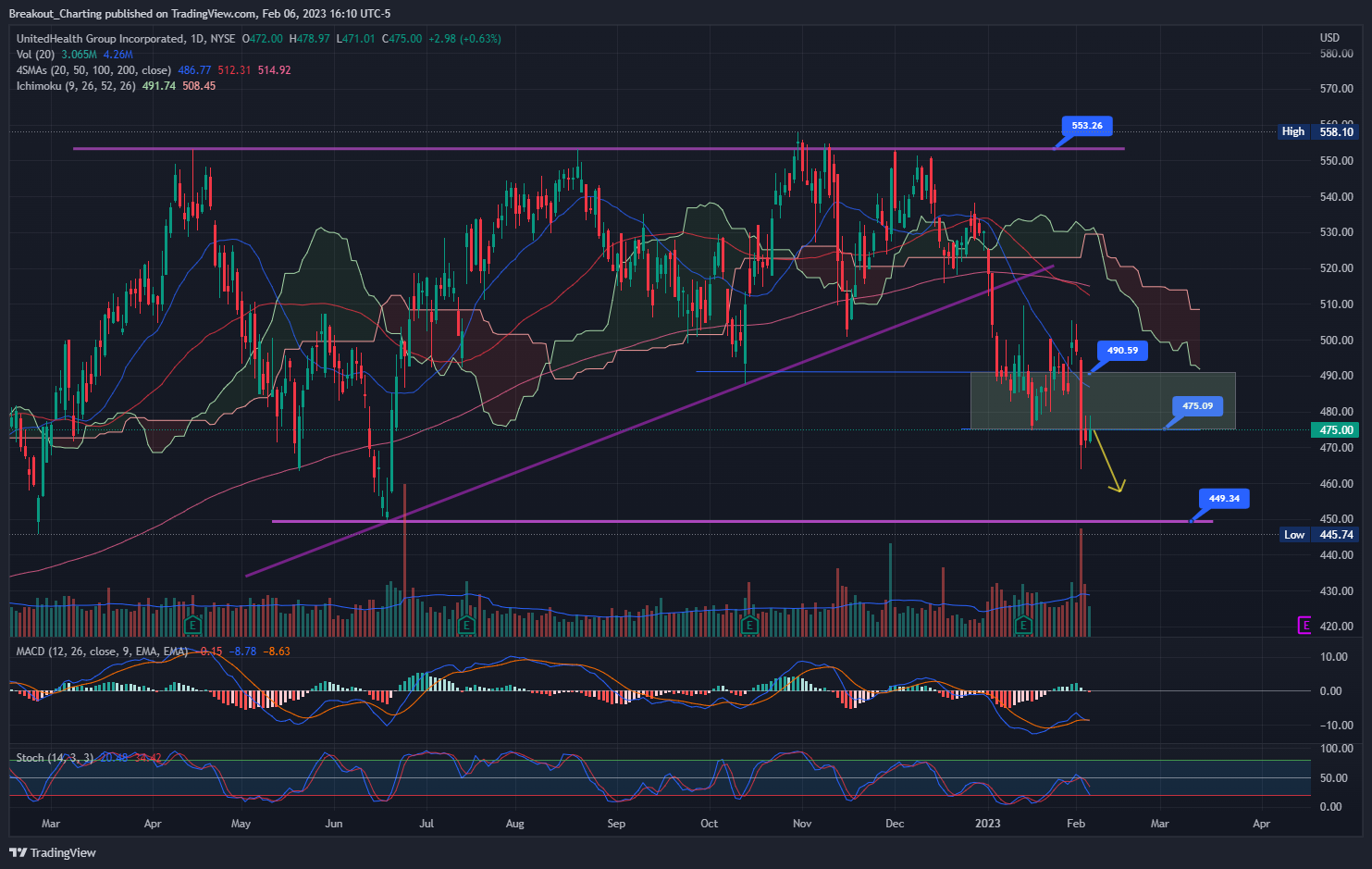
Task: Click the 449.34 price callout label
Action: coord(1223,498)
